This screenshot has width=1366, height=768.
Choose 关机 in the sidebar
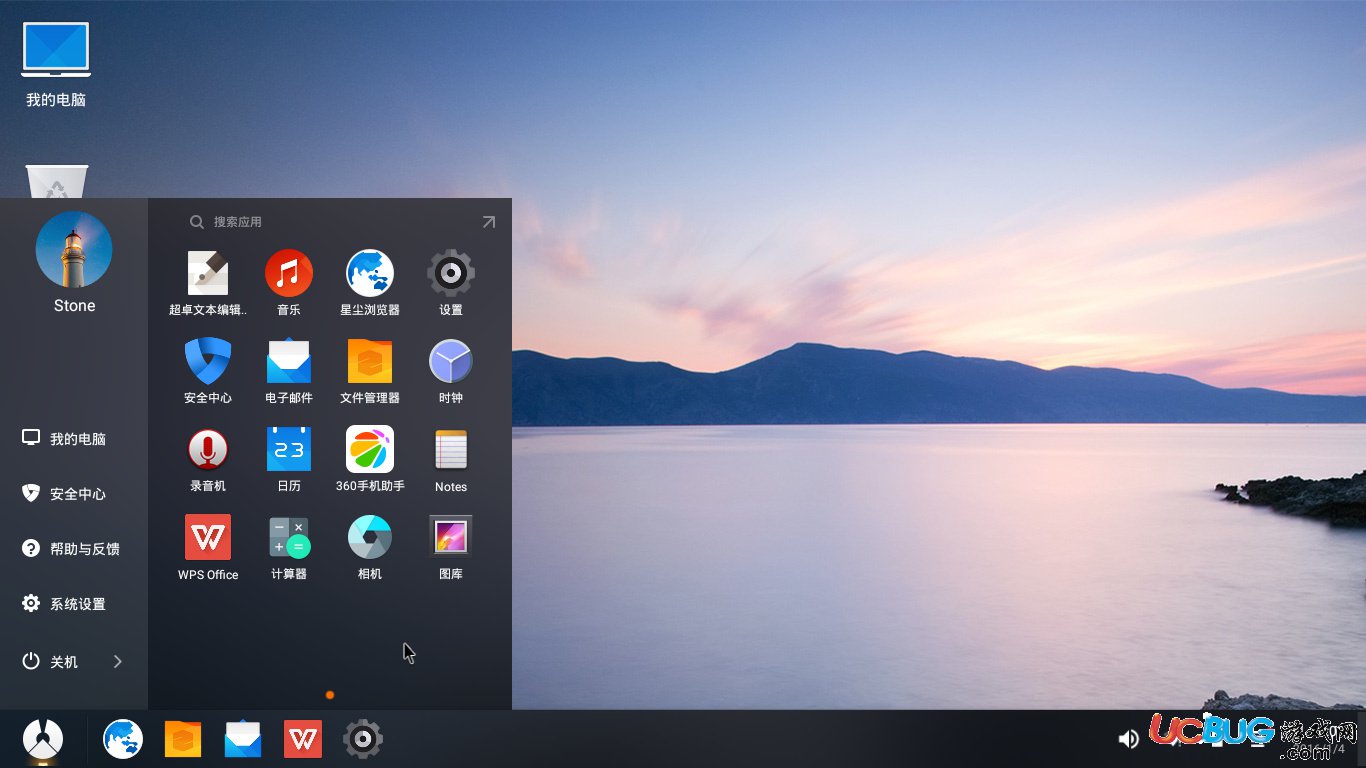tap(51, 662)
